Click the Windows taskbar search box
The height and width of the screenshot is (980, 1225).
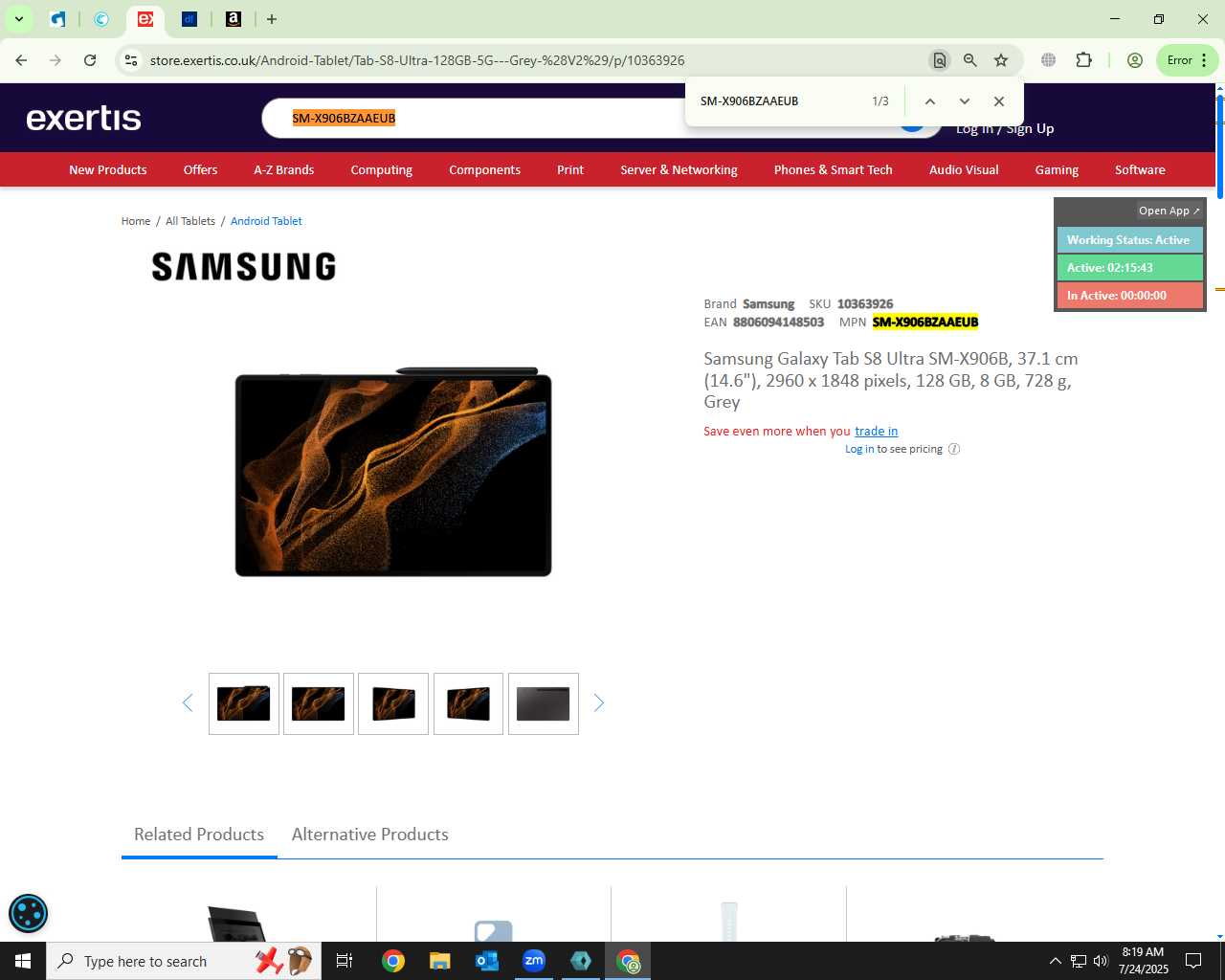182,961
